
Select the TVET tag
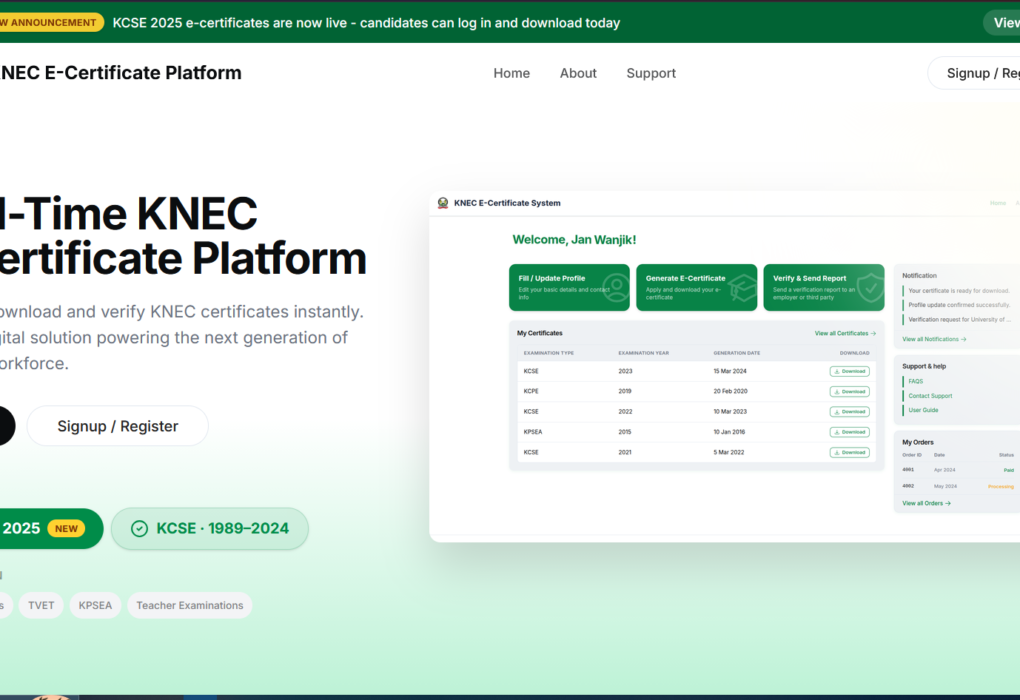[x=41, y=605]
